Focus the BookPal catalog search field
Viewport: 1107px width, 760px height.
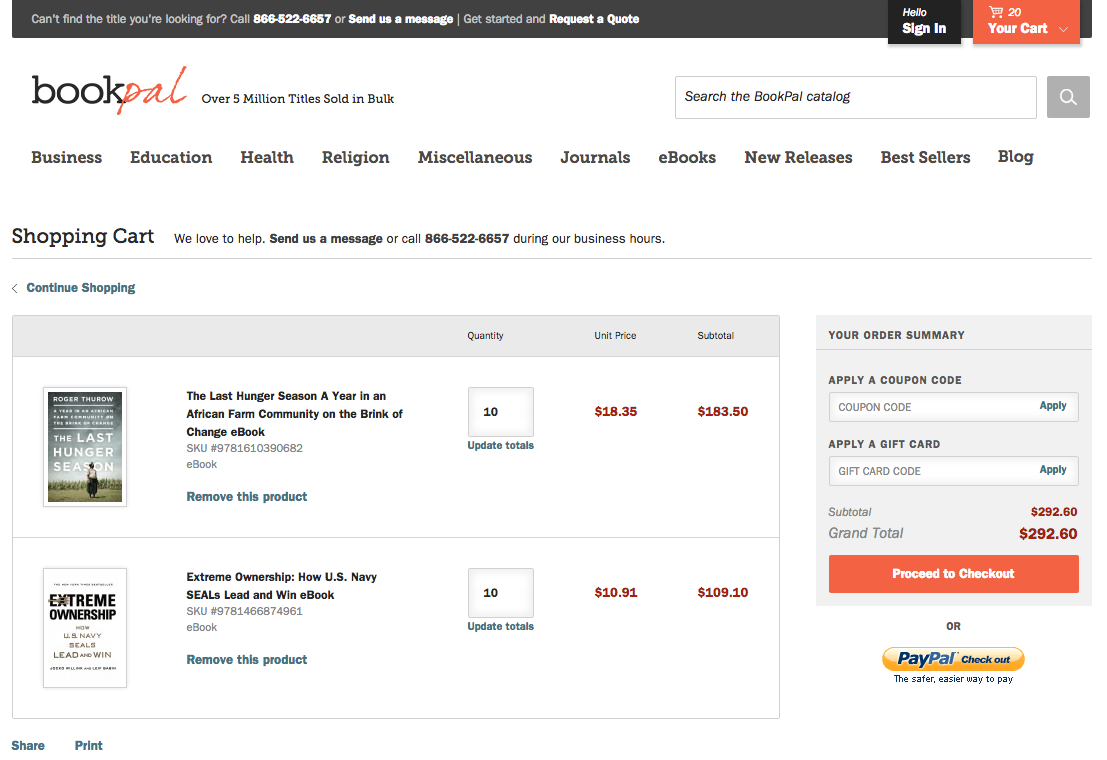(x=856, y=97)
